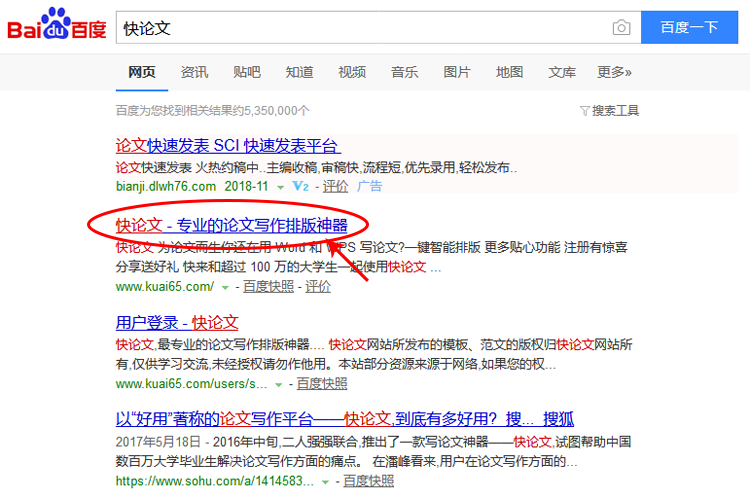Click snippet text 有,仅供学习交流,未经授权请勿作他用

(223, 364)
